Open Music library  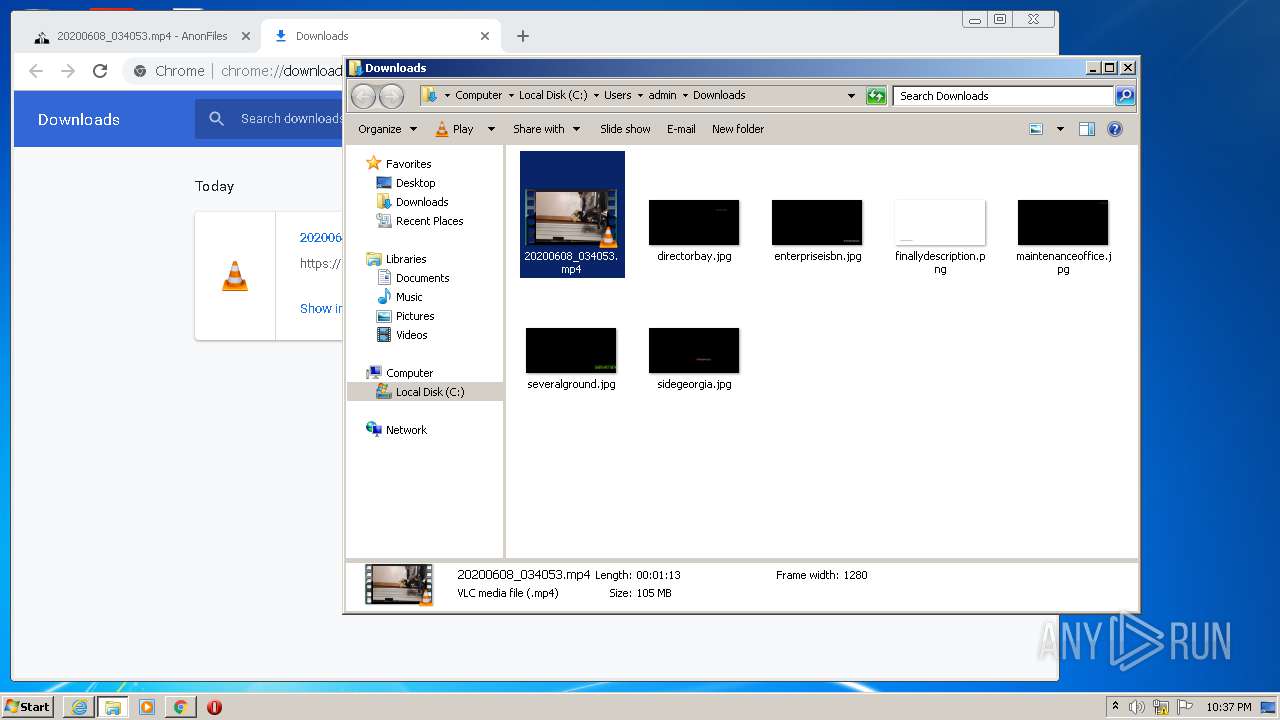[409, 297]
